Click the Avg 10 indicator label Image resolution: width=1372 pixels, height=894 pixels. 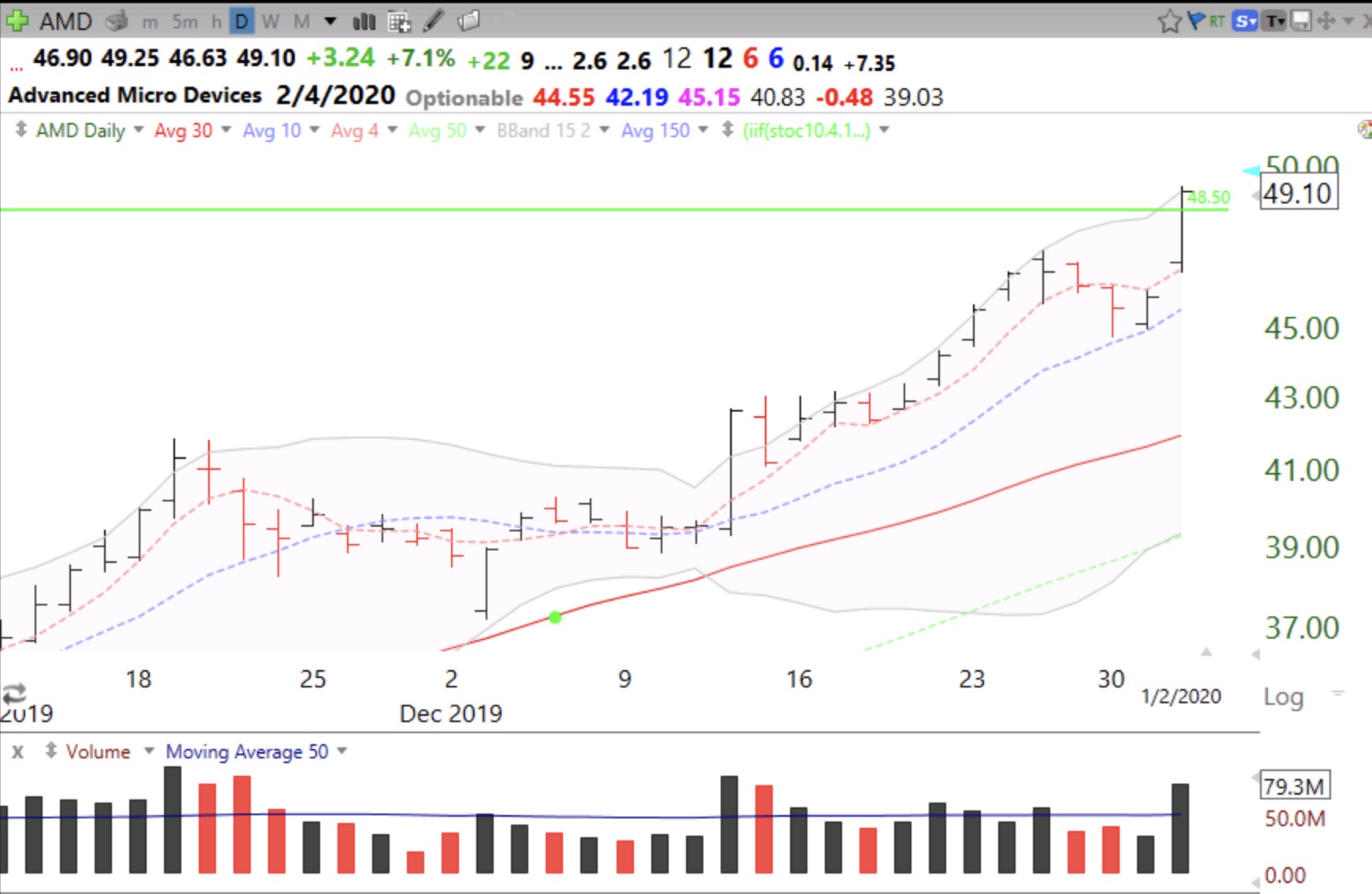click(272, 130)
